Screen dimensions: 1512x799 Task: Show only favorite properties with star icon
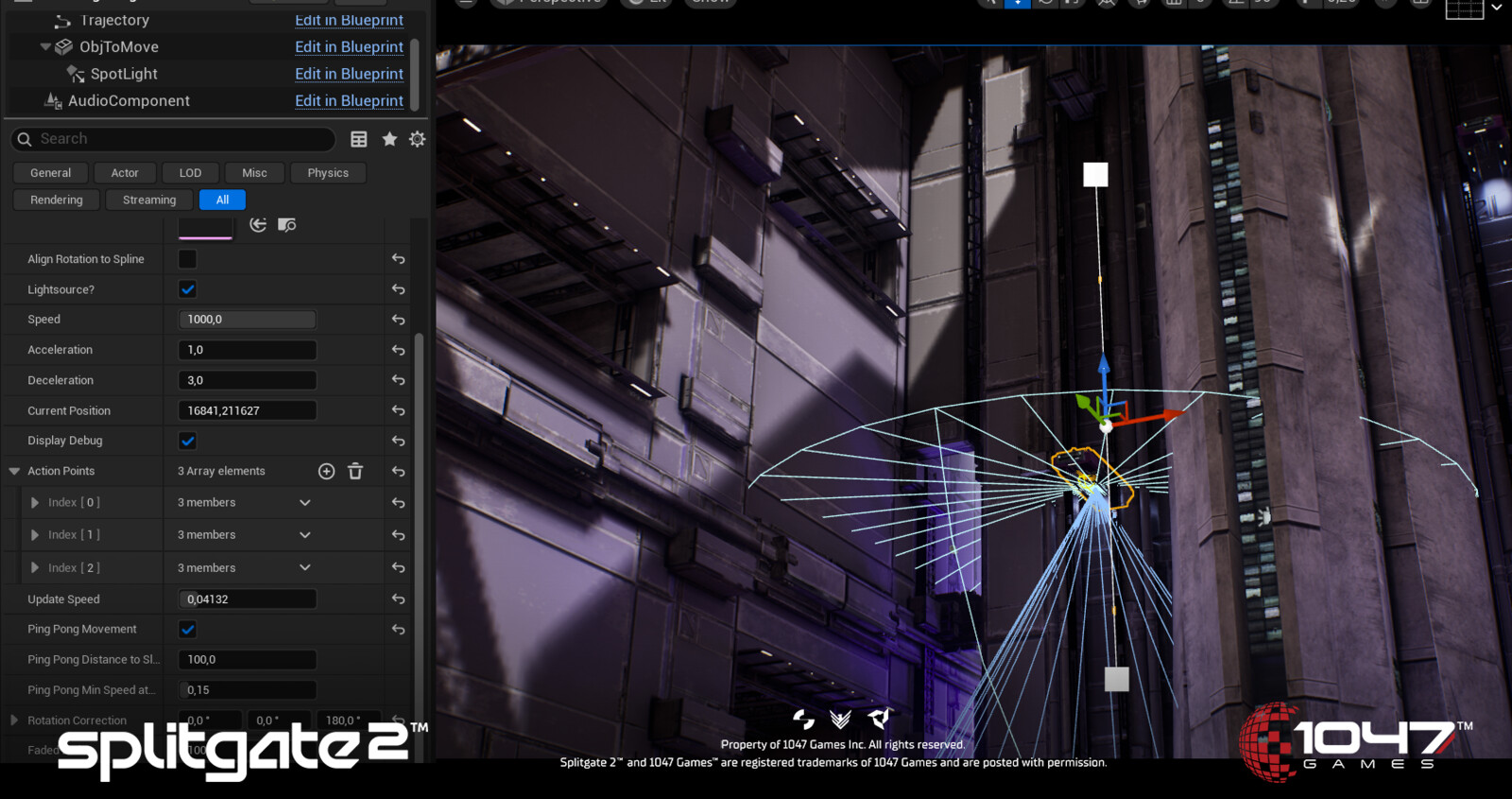click(389, 139)
